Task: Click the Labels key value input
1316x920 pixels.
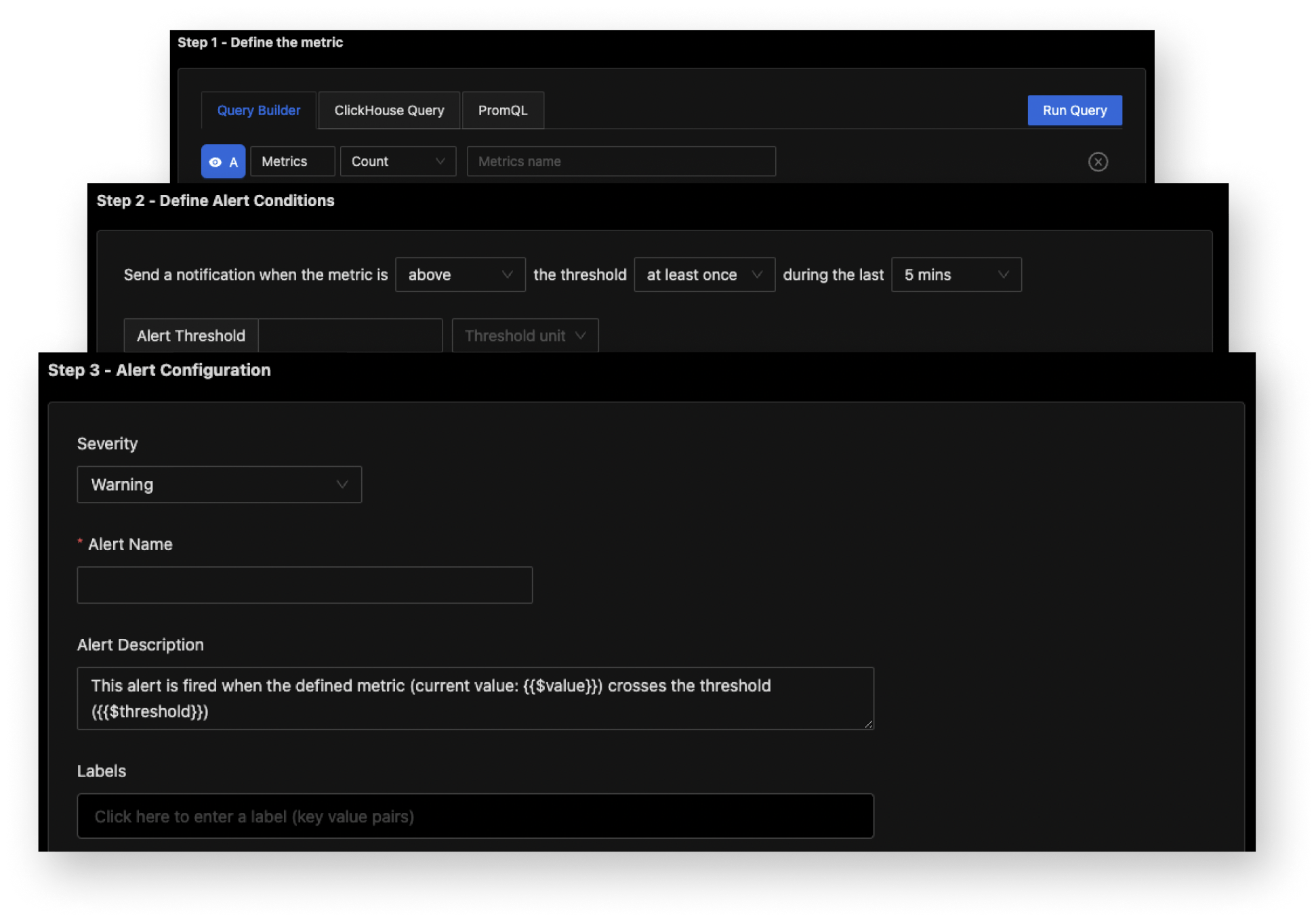Action: point(474,816)
